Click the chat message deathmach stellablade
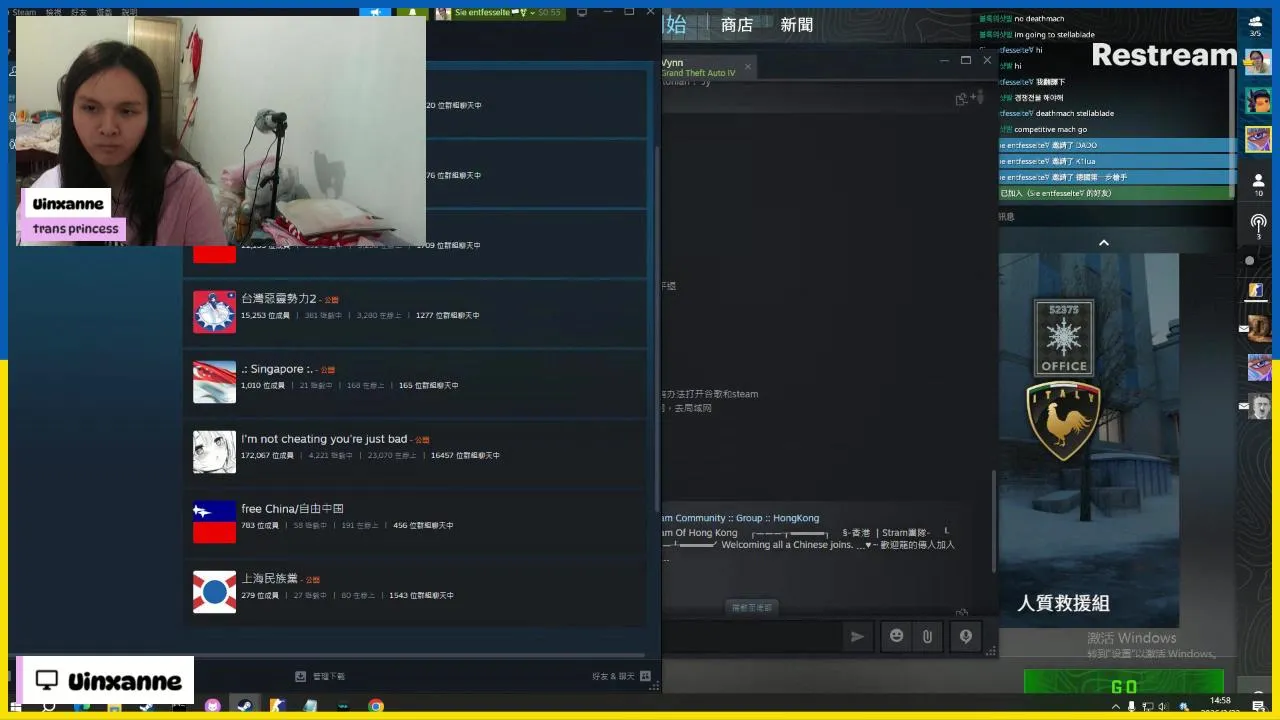Image resolution: width=1280 pixels, height=720 pixels. [x=1074, y=113]
